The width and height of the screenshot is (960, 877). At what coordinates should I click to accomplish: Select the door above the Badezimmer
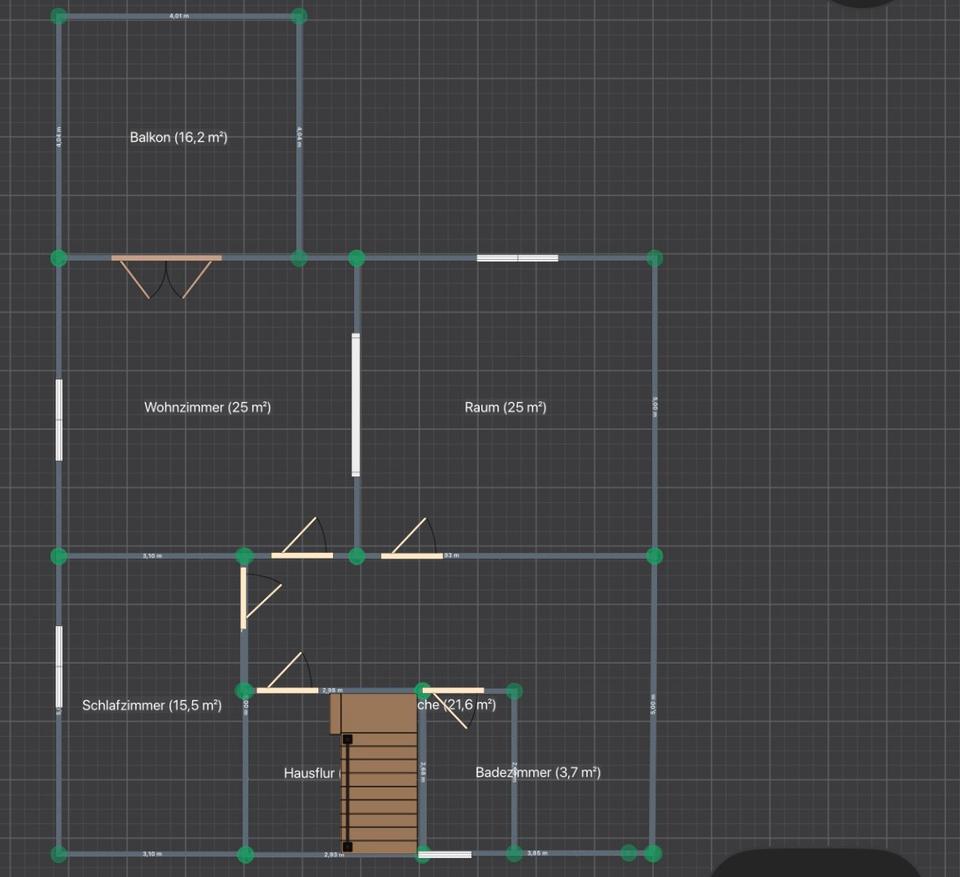click(453, 690)
